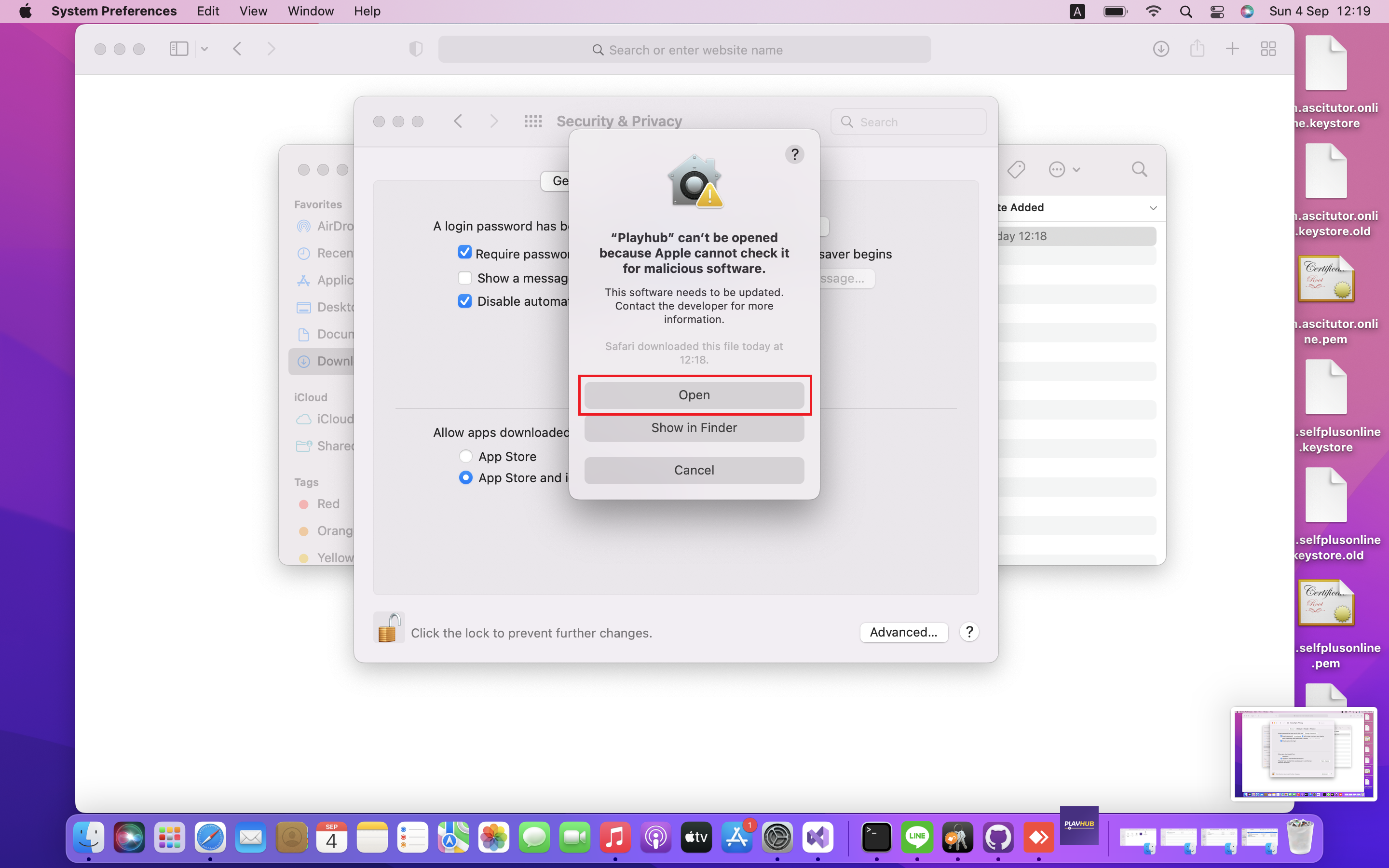Click Safari forward arrow
This screenshot has height=868, width=1389.
pyautogui.click(x=272, y=49)
